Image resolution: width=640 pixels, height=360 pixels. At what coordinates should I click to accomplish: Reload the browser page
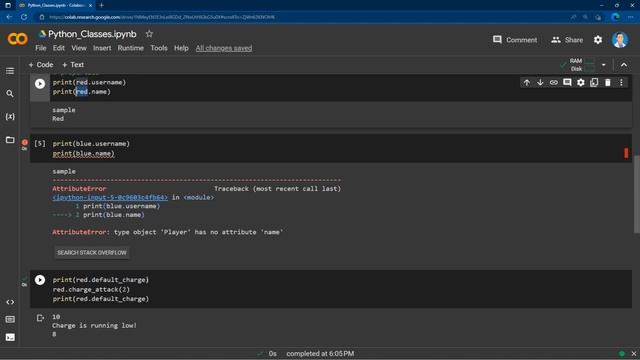tap(24, 17)
